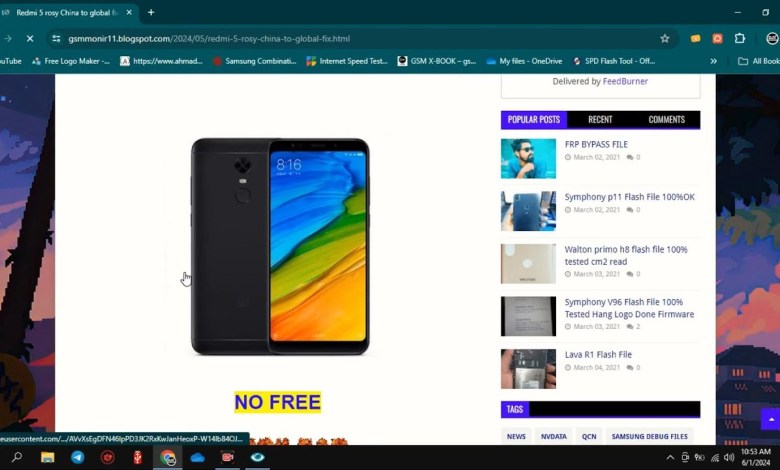Close the Redmi 5 rosy tab
The width and height of the screenshot is (780, 470).
pos(129,12)
